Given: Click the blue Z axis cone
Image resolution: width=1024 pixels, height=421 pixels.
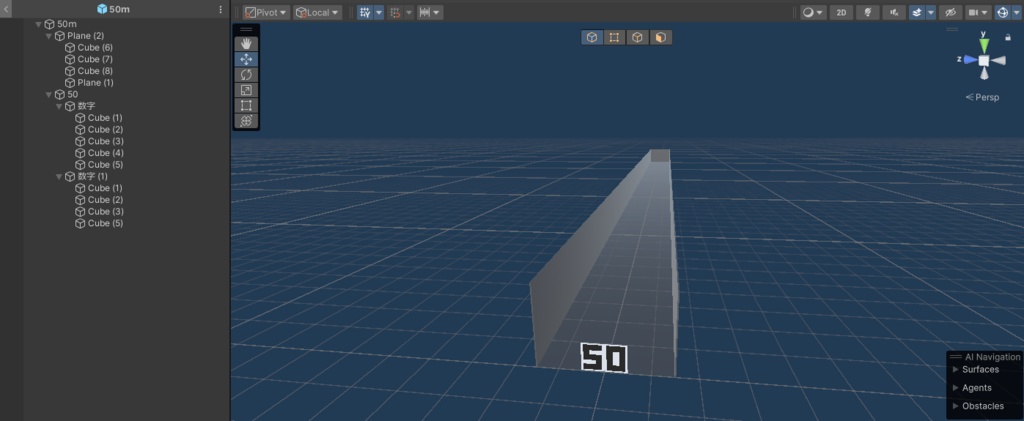Looking at the screenshot, I should (970, 59).
